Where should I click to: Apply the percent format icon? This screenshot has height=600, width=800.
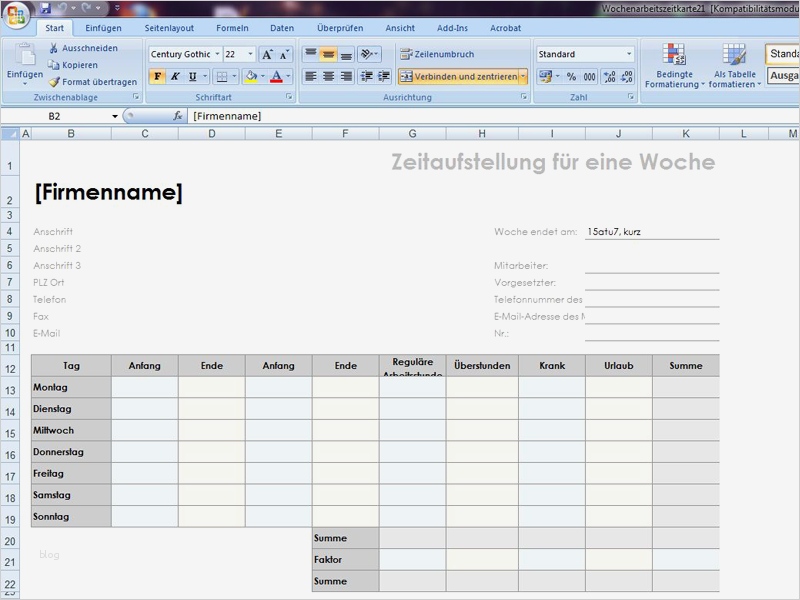point(572,76)
